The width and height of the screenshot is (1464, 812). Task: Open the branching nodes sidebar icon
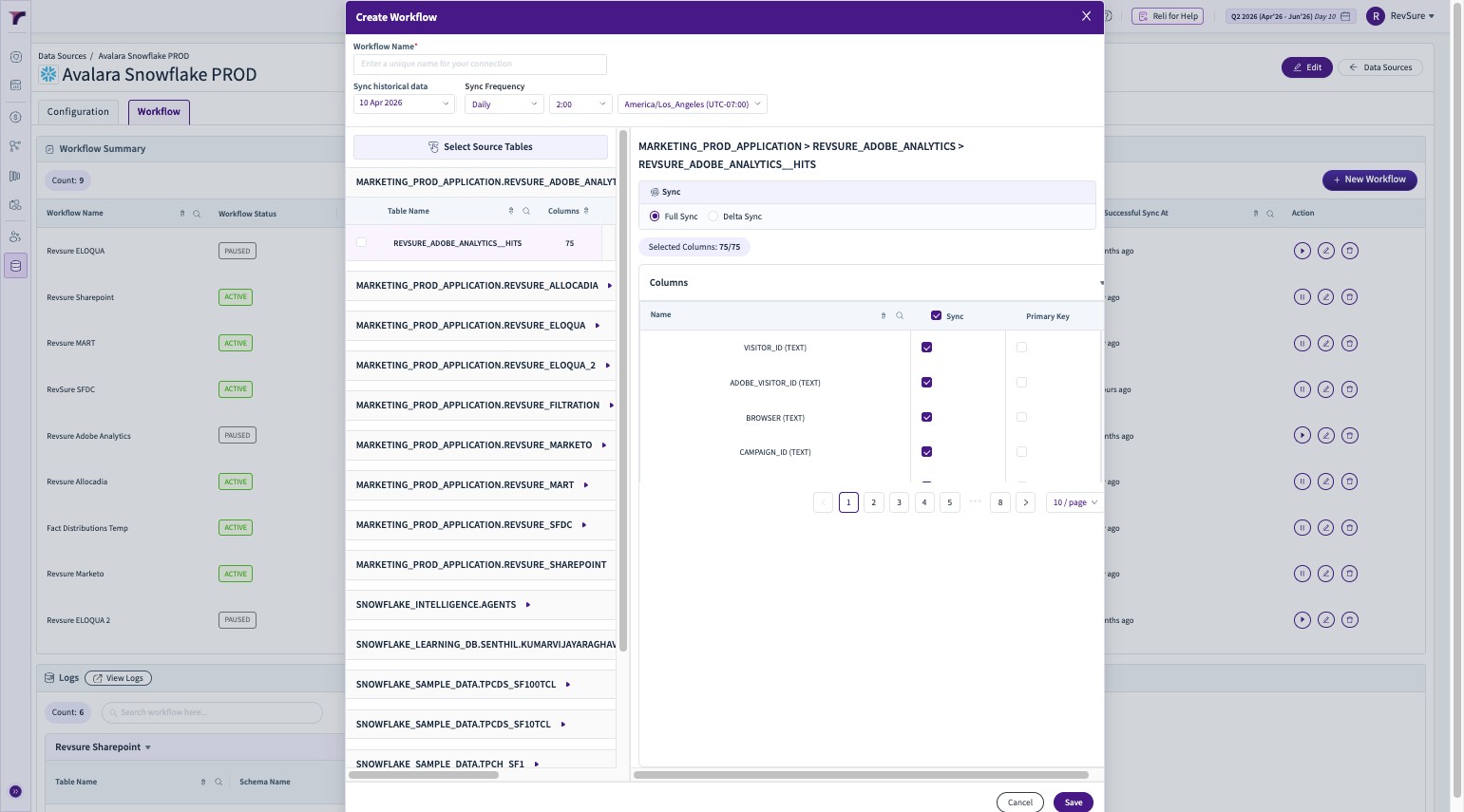15,146
